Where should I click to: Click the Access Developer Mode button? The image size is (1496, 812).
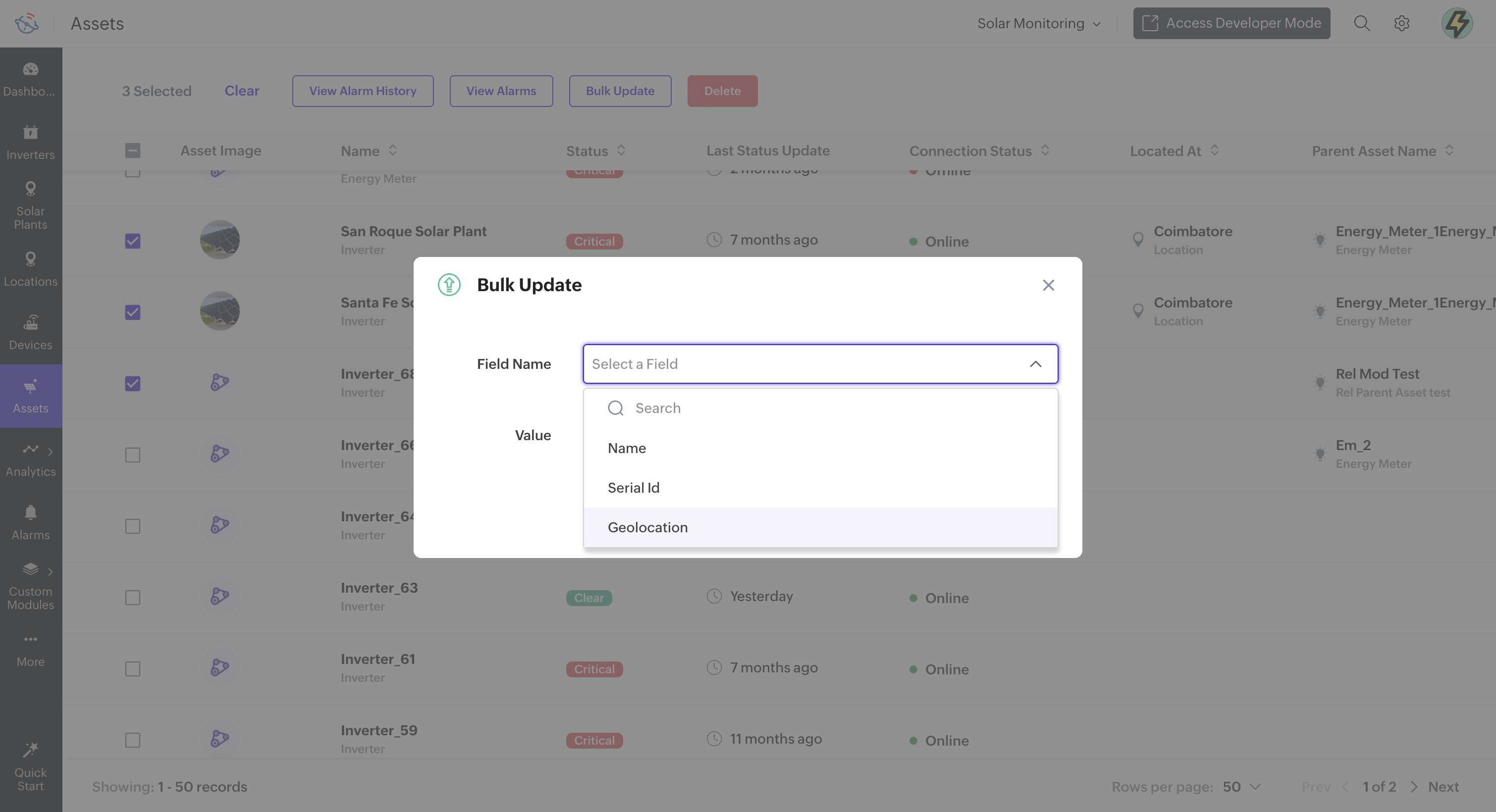(1231, 23)
